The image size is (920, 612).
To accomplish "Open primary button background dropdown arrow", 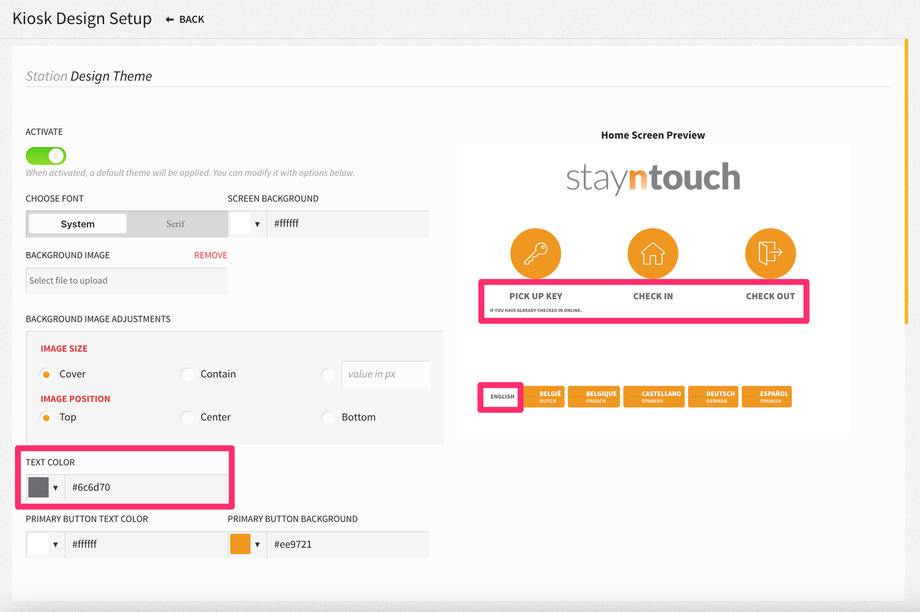I will click(x=257, y=545).
